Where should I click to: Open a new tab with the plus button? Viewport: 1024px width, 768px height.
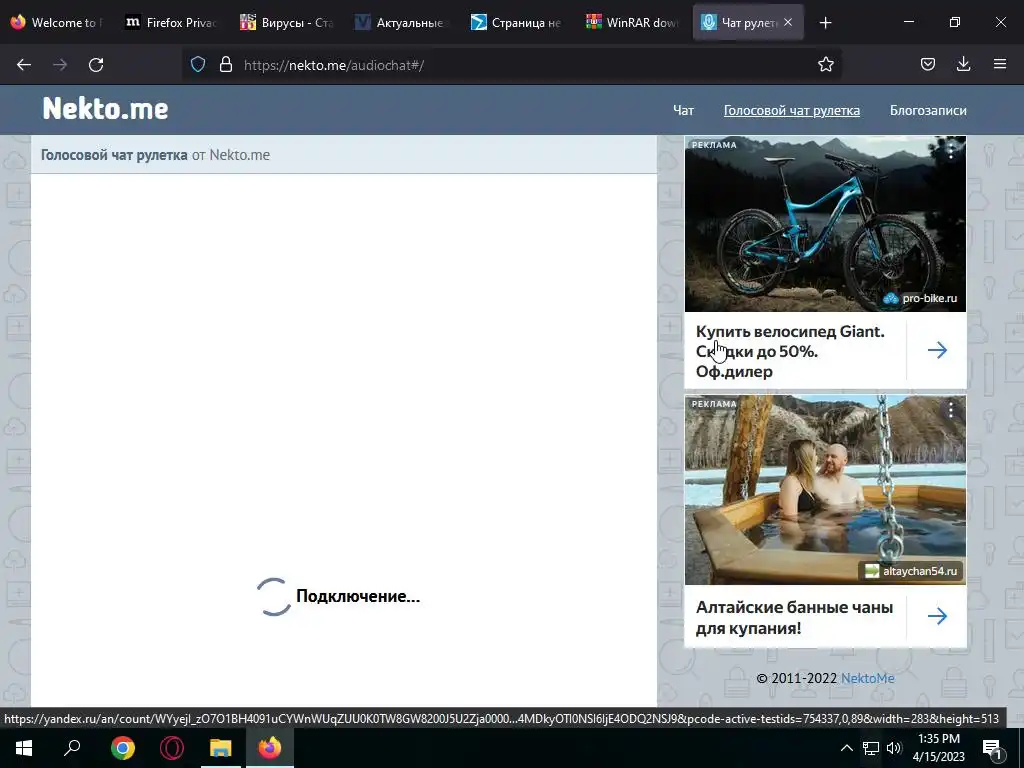[x=825, y=23]
